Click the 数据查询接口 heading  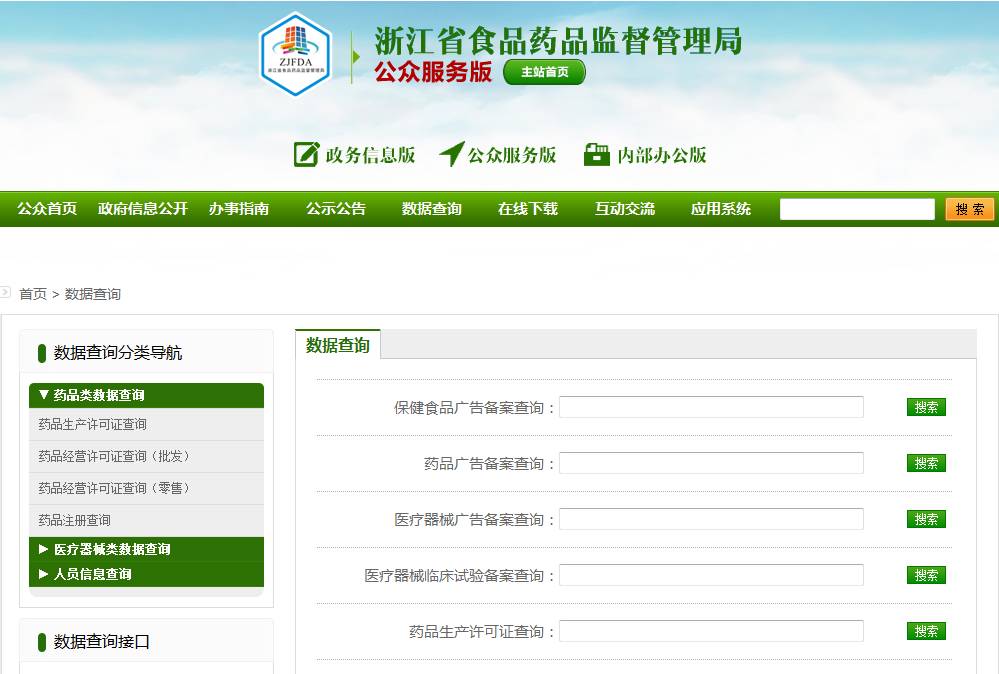[102, 642]
